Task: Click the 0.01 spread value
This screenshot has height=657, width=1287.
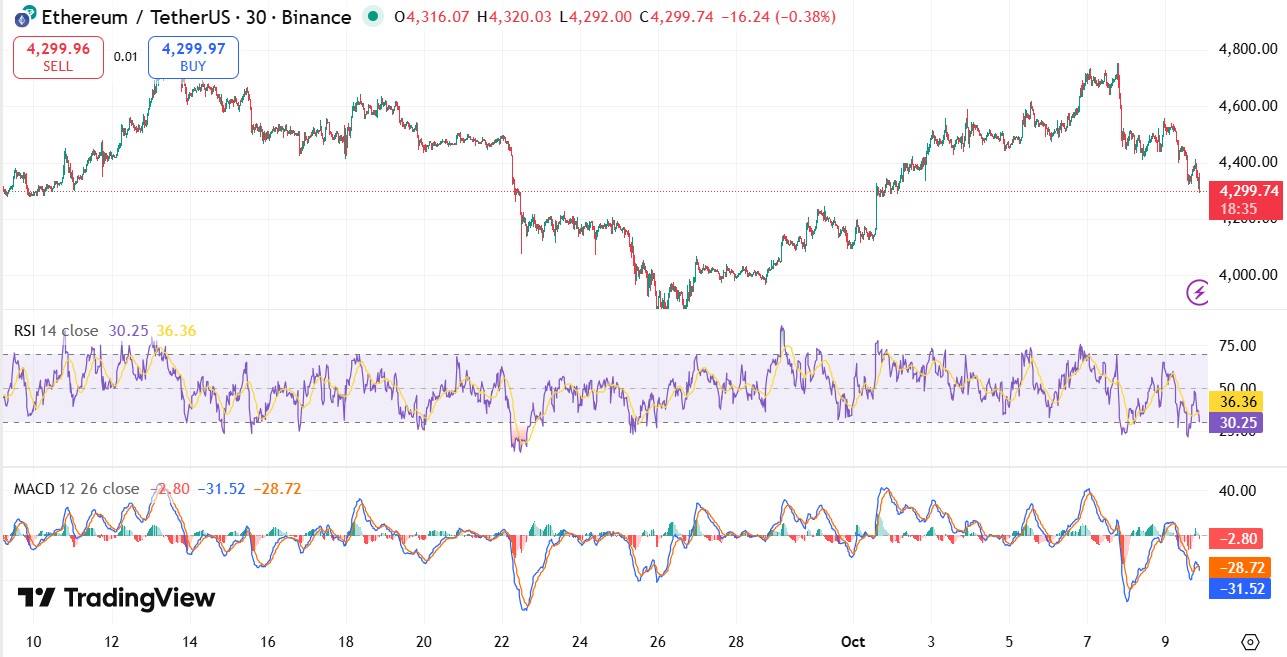Action: (x=125, y=57)
